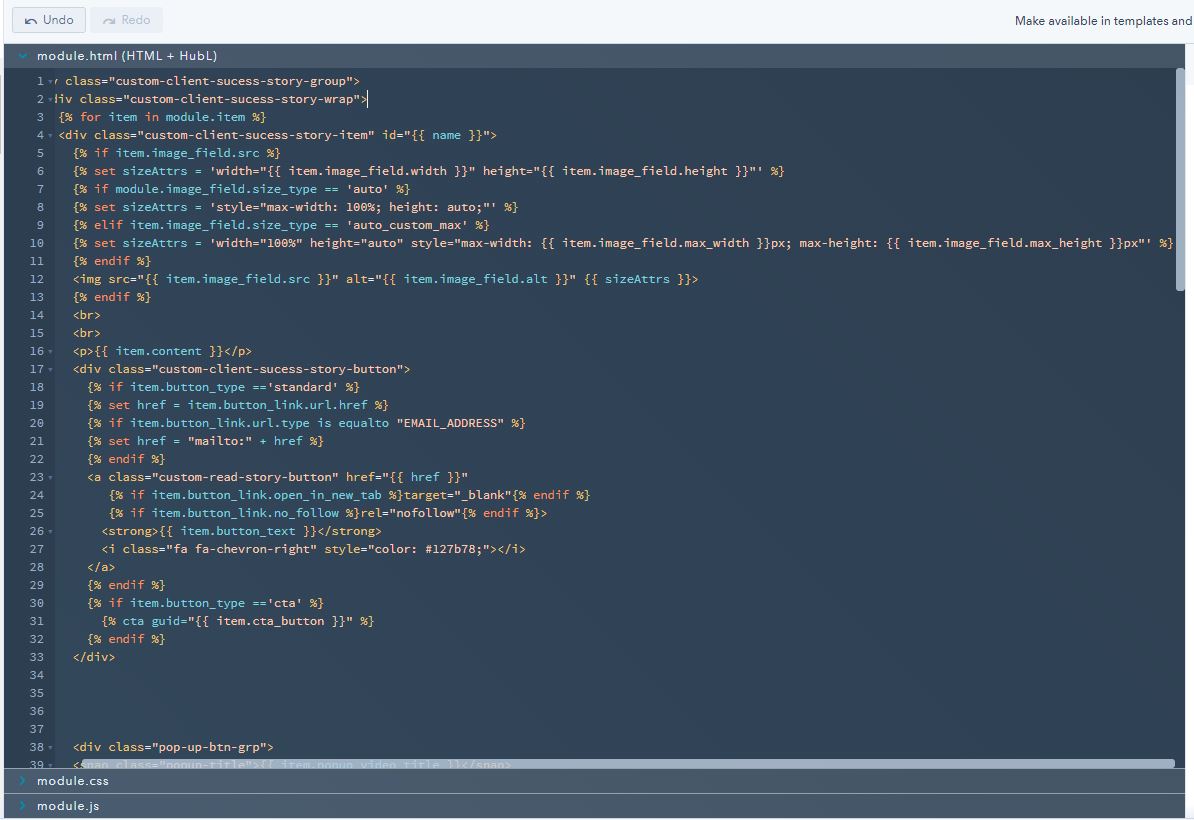Collapse the story-wrap div fold arrow on line 2
Viewport: 1194px width, 820px height.
point(49,98)
